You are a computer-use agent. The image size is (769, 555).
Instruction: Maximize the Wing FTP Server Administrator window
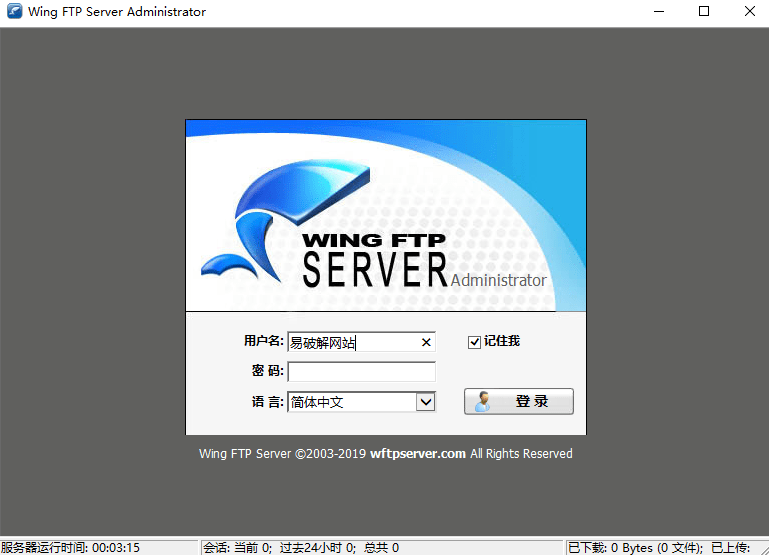[x=704, y=12]
